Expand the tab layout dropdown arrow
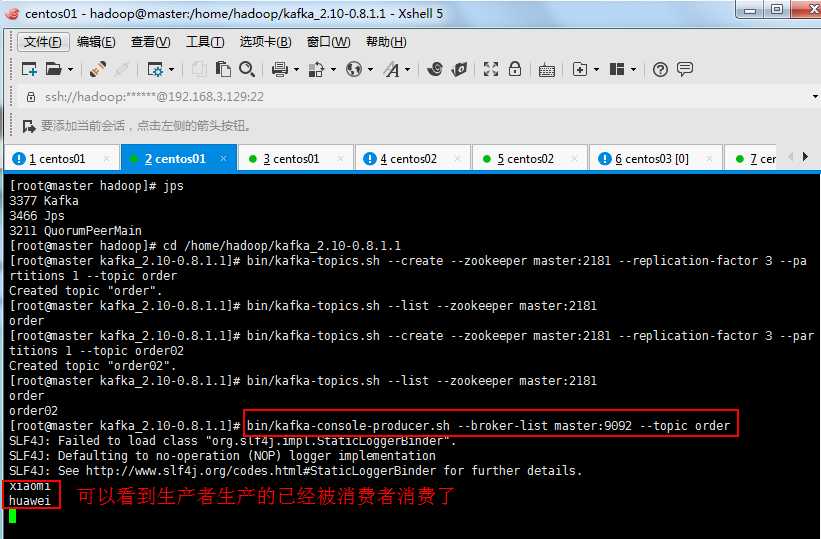Screen dimensions: 821x539 pyautogui.click(x=633, y=69)
